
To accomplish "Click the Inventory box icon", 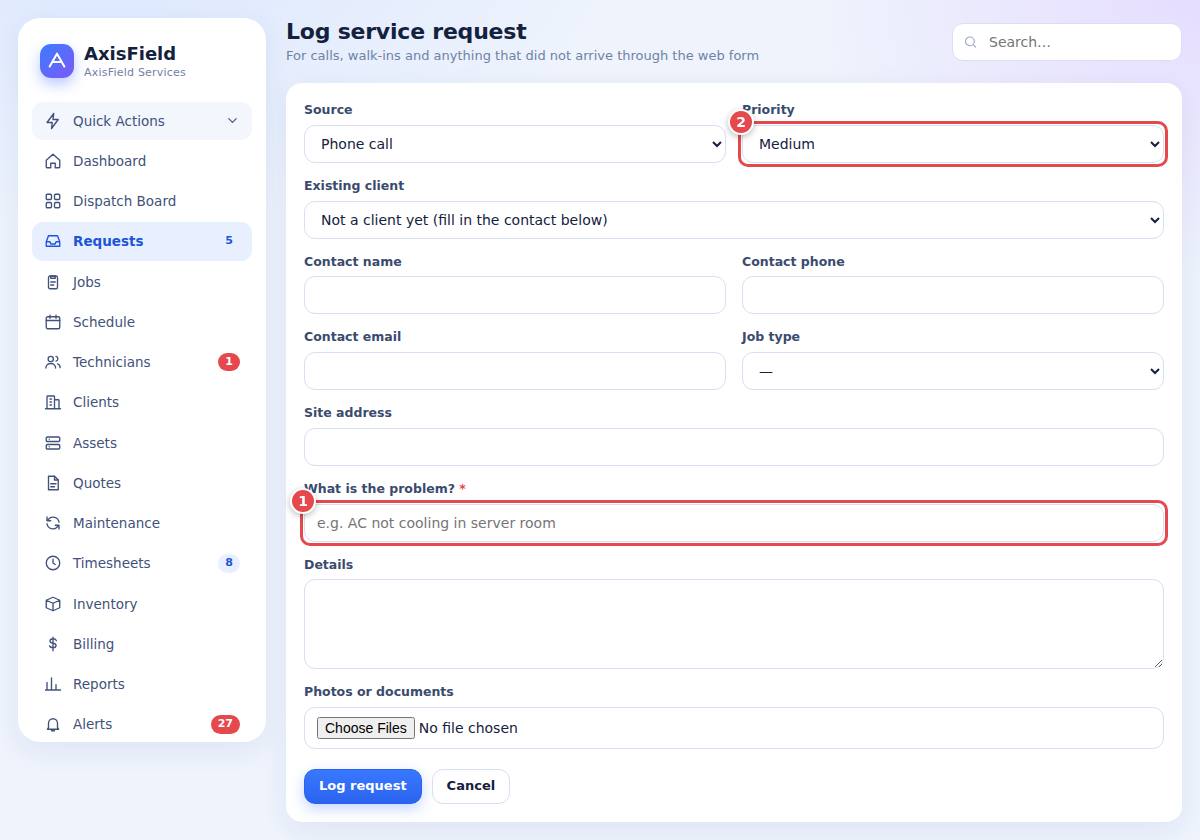I will pyautogui.click(x=53, y=604).
